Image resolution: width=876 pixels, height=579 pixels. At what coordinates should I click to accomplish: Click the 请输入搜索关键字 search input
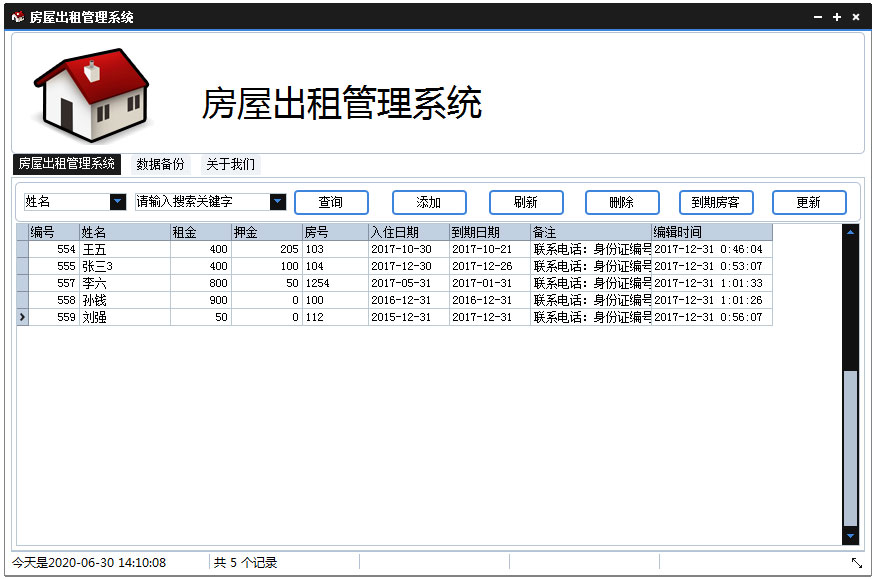pos(203,202)
